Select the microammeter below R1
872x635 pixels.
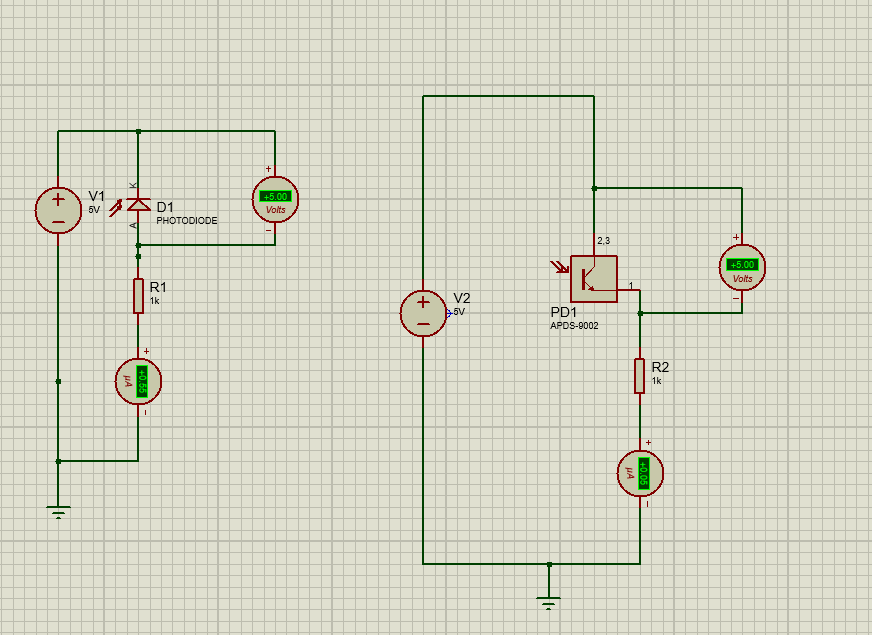tap(138, 381)
